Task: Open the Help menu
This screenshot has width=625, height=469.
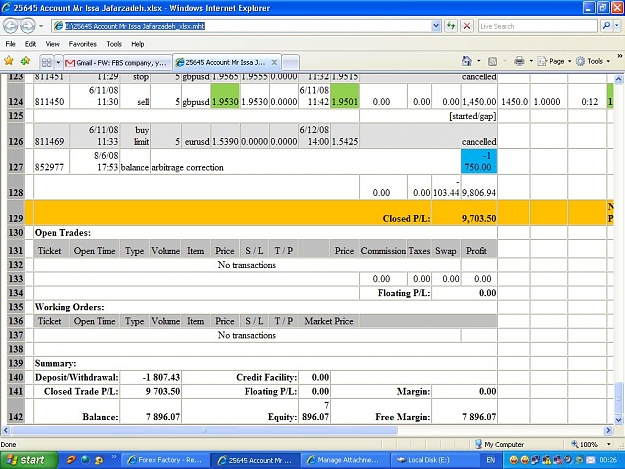Action: pyautogui.click(x=138, y=44)
